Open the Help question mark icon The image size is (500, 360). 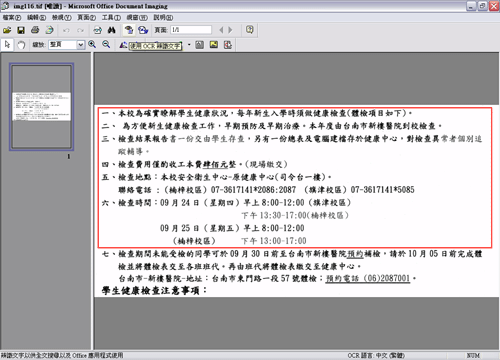click(250, 30)
